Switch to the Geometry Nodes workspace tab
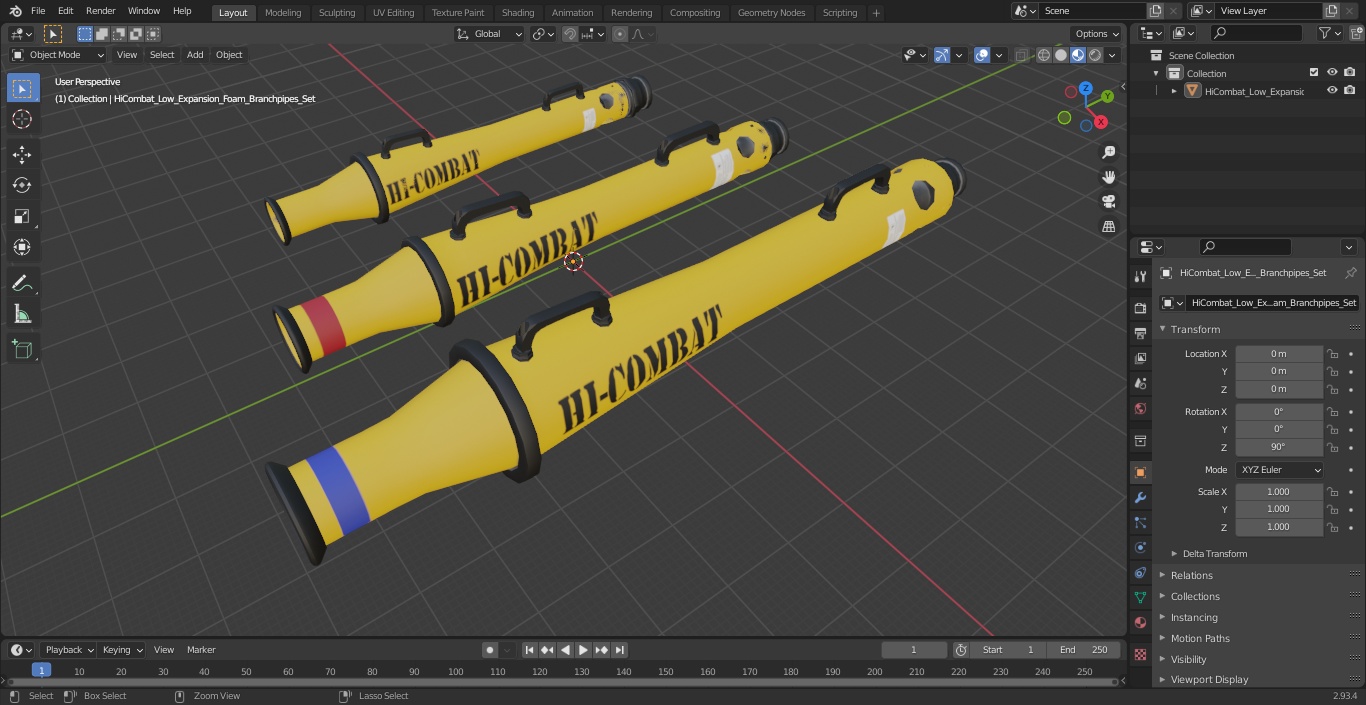Image resolution: width=1366 pixels, height=705 pixels. [771, 13]
